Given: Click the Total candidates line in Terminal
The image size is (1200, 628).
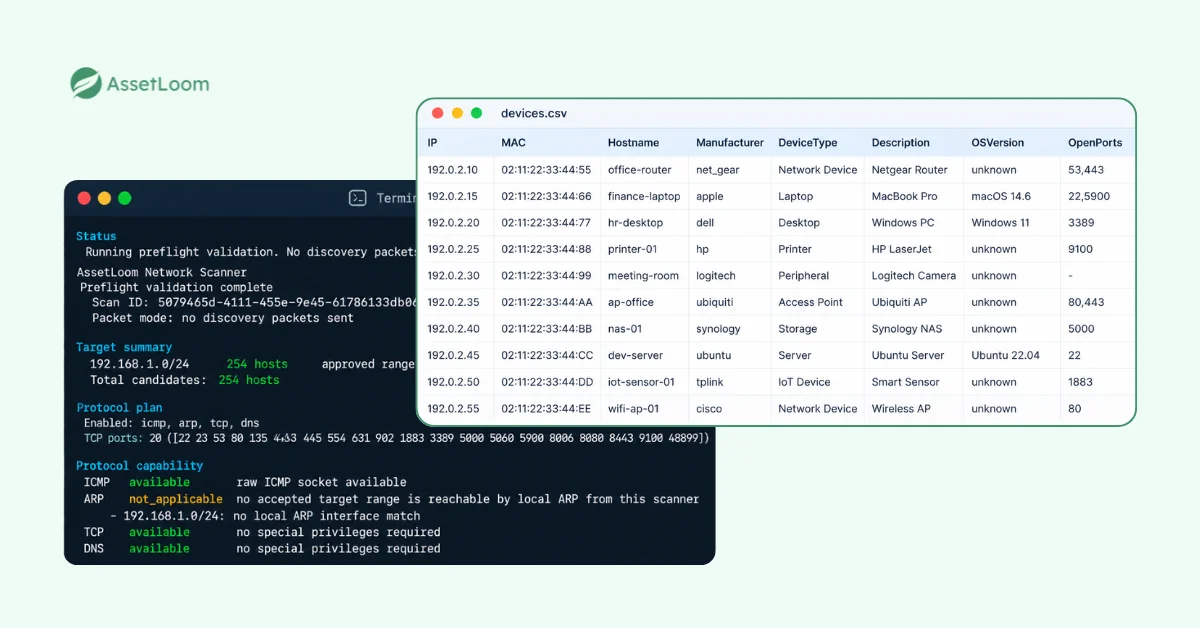Looking at the screenshot, I should pyautogui.click(x=185, y=380).
